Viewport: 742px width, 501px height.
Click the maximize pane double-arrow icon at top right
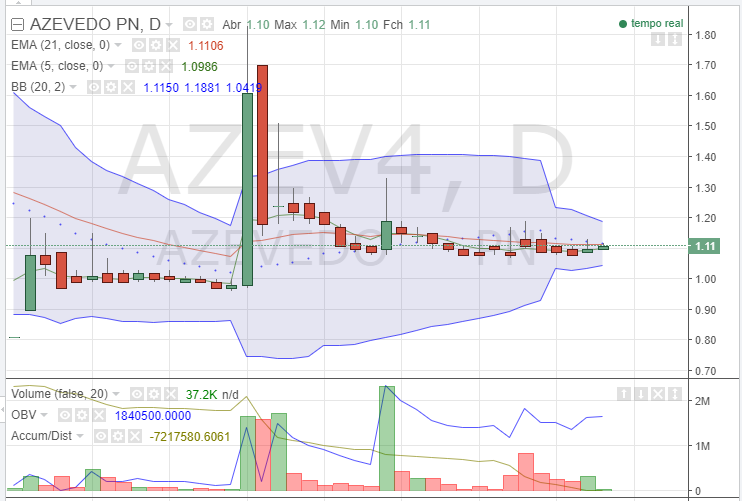pyautogui.click(x=675, y=39)
